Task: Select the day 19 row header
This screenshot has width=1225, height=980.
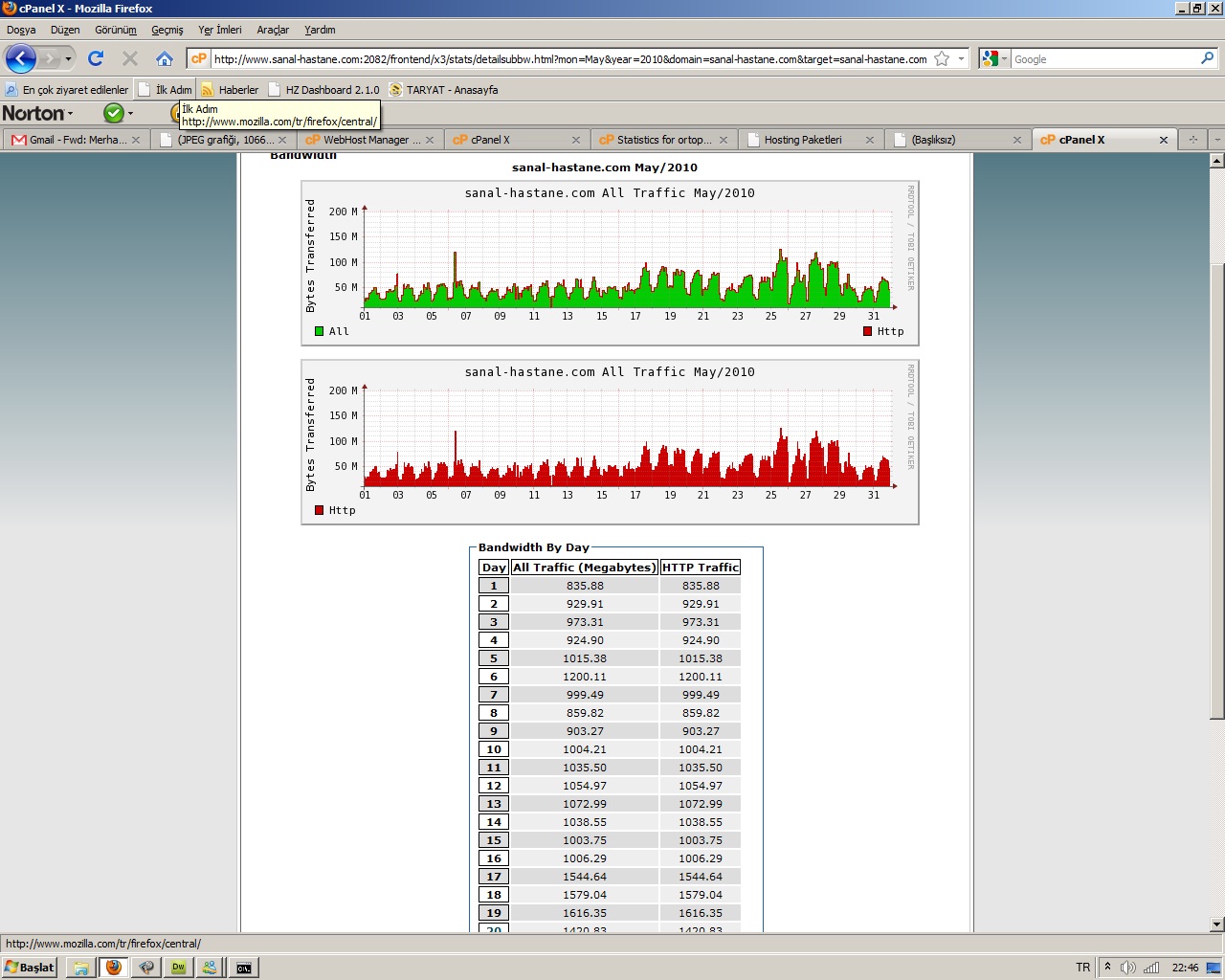Action: point(494,913)
